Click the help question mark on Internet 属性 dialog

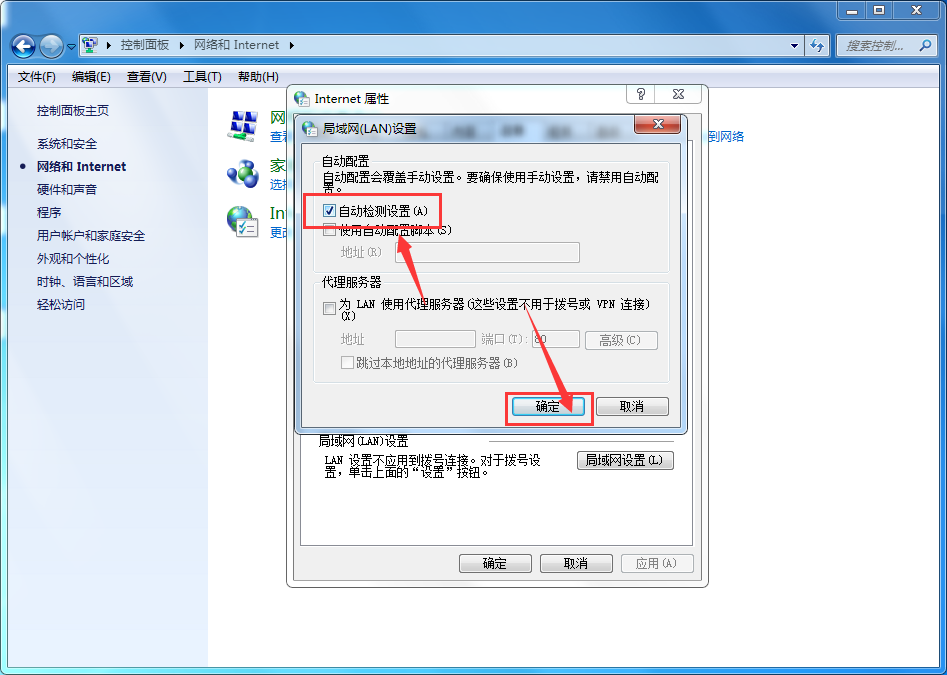639,94
